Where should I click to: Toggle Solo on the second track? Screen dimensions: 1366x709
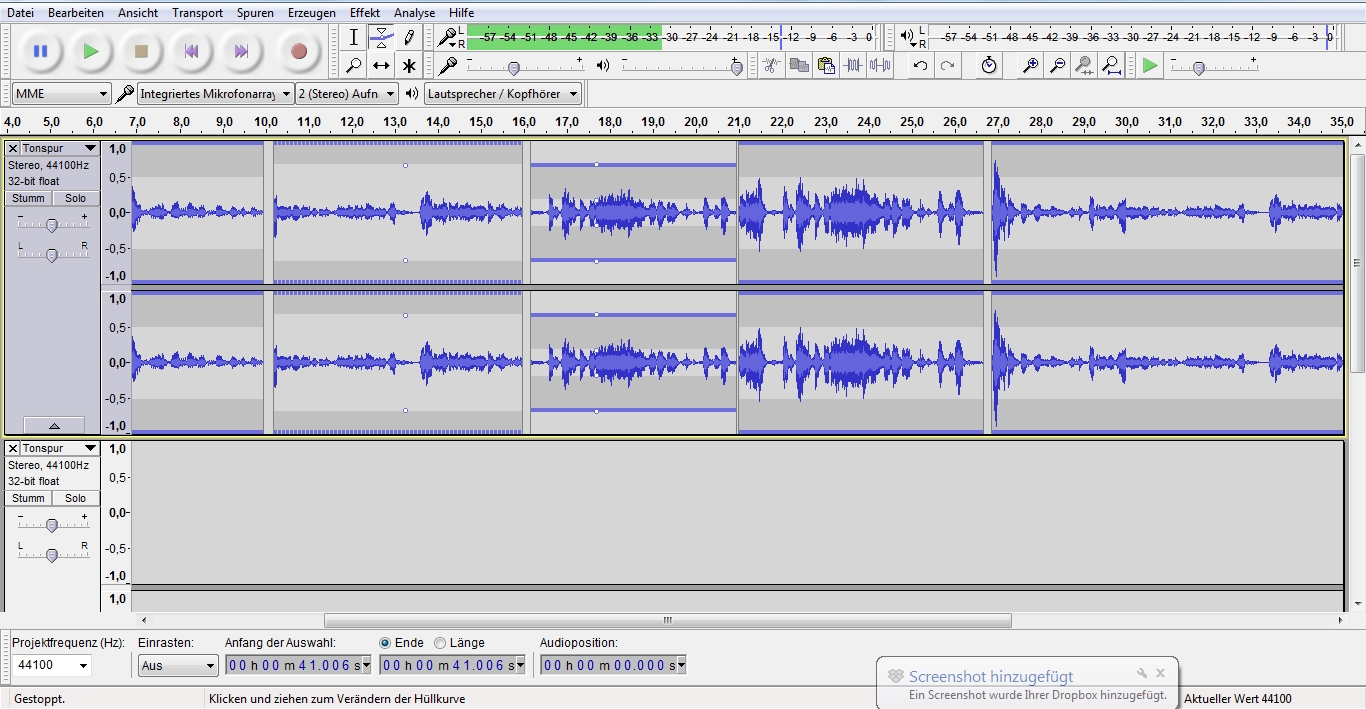click(76, 498)
